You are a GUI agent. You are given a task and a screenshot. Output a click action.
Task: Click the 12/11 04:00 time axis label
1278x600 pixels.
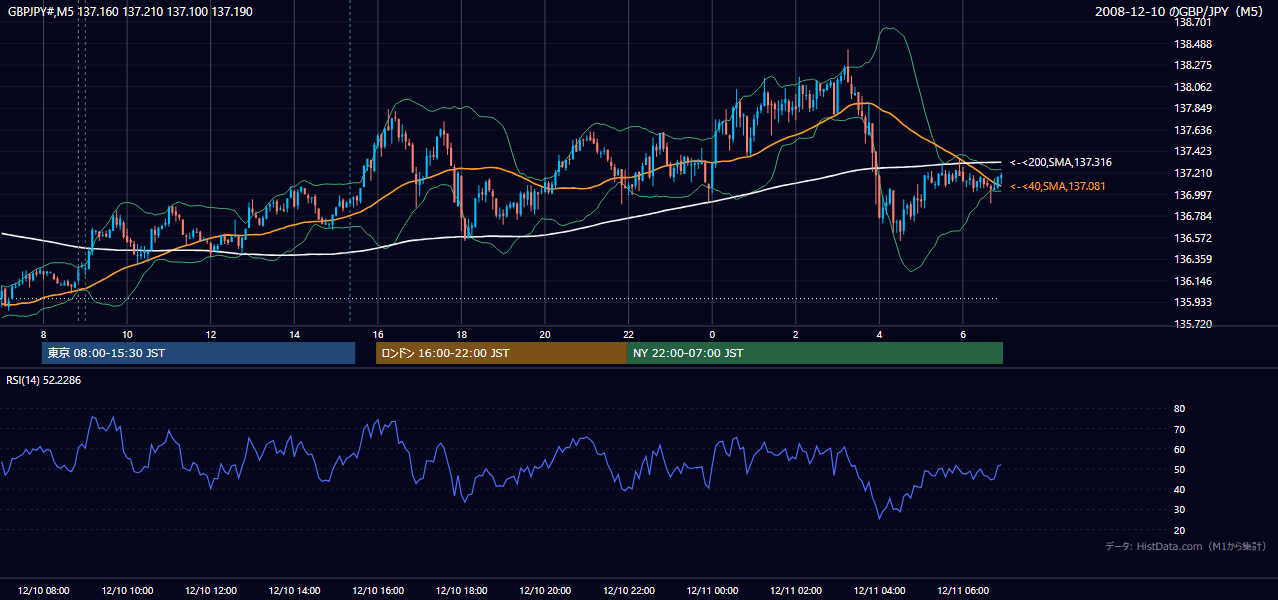coord(879,591)
